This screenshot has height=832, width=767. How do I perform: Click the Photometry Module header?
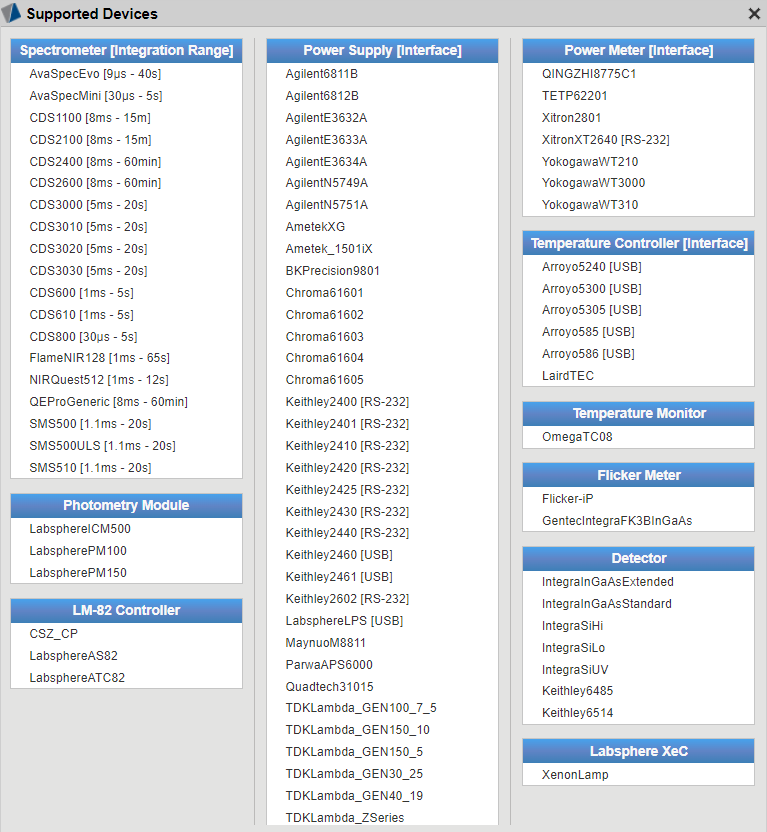coord(126,506)
